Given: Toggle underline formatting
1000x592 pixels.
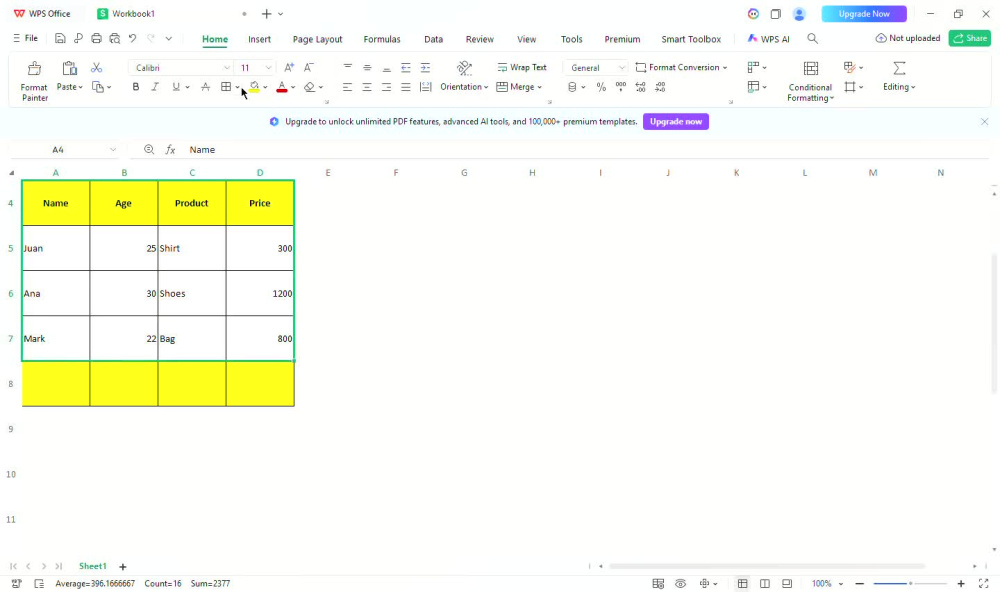Looking at the screenshot, I should tap(176, 87).
